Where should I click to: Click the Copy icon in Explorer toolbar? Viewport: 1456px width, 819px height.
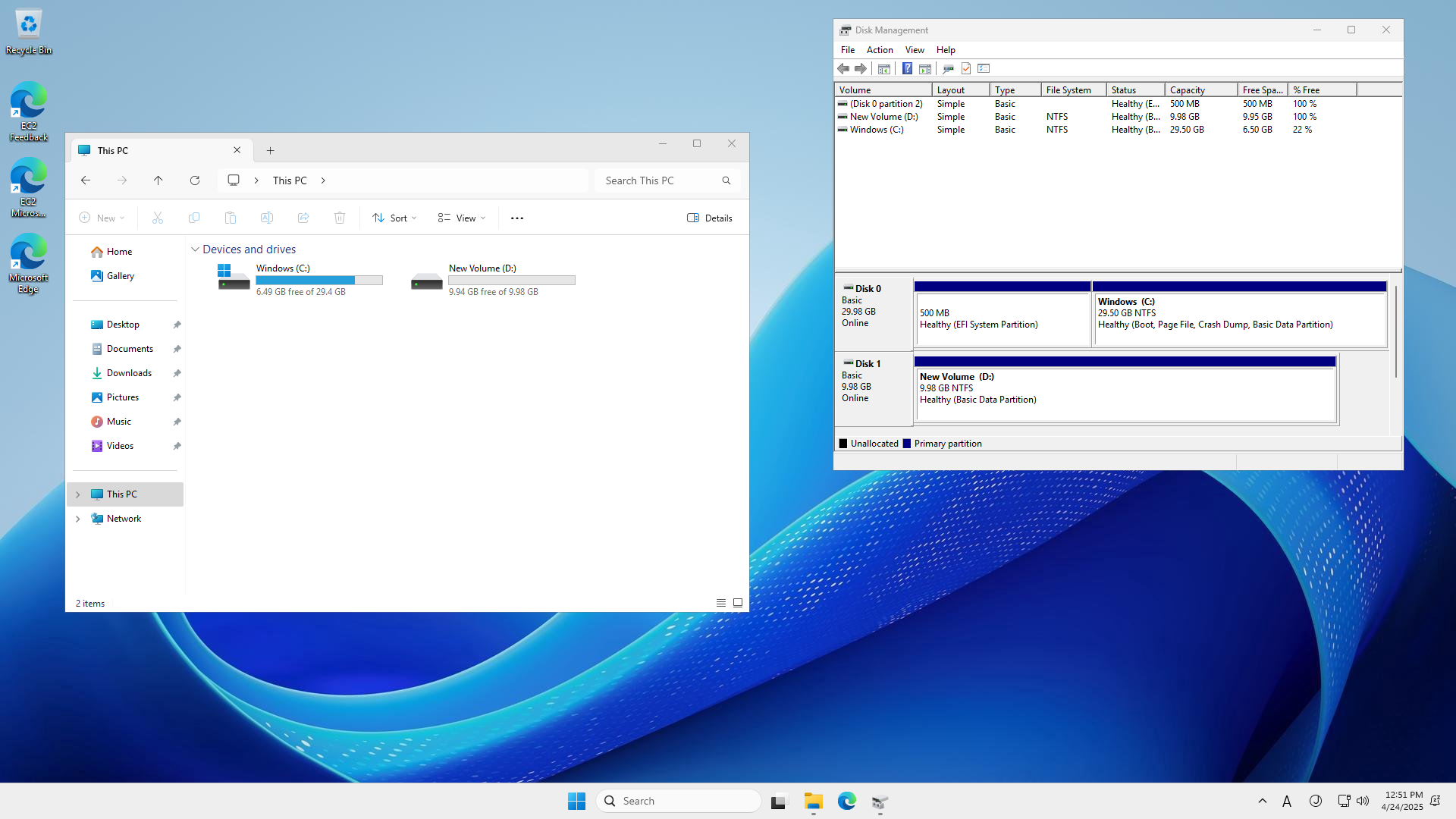(194, 218)
